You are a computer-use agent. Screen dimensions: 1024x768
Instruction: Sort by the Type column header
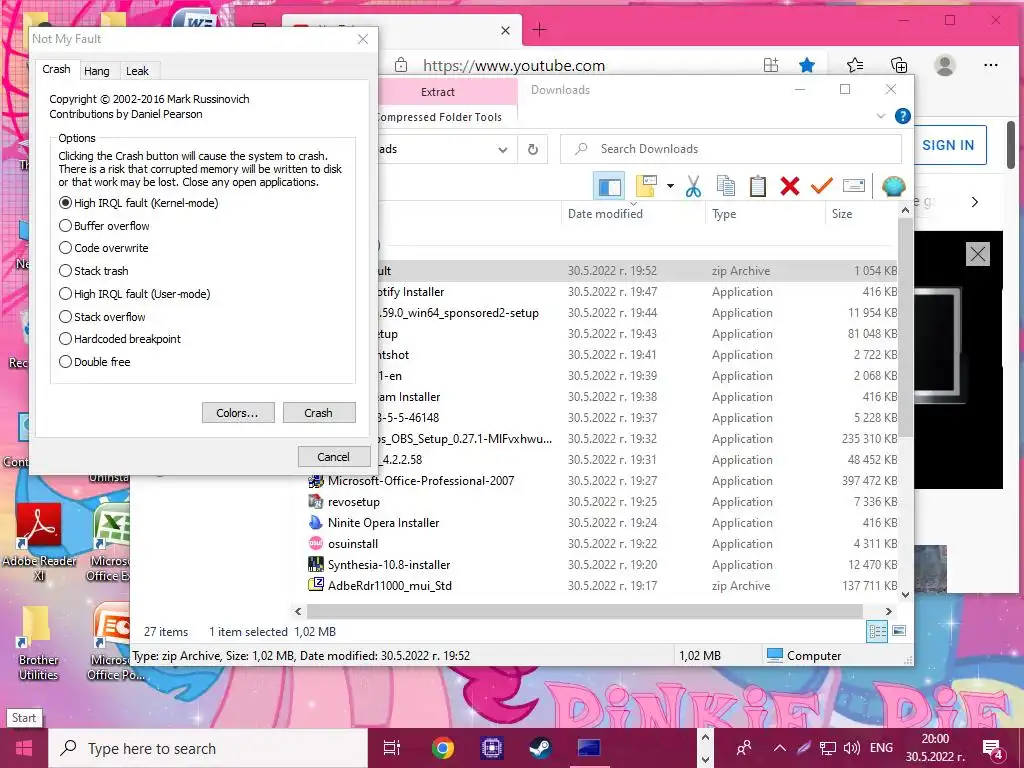tap(765, 214)
